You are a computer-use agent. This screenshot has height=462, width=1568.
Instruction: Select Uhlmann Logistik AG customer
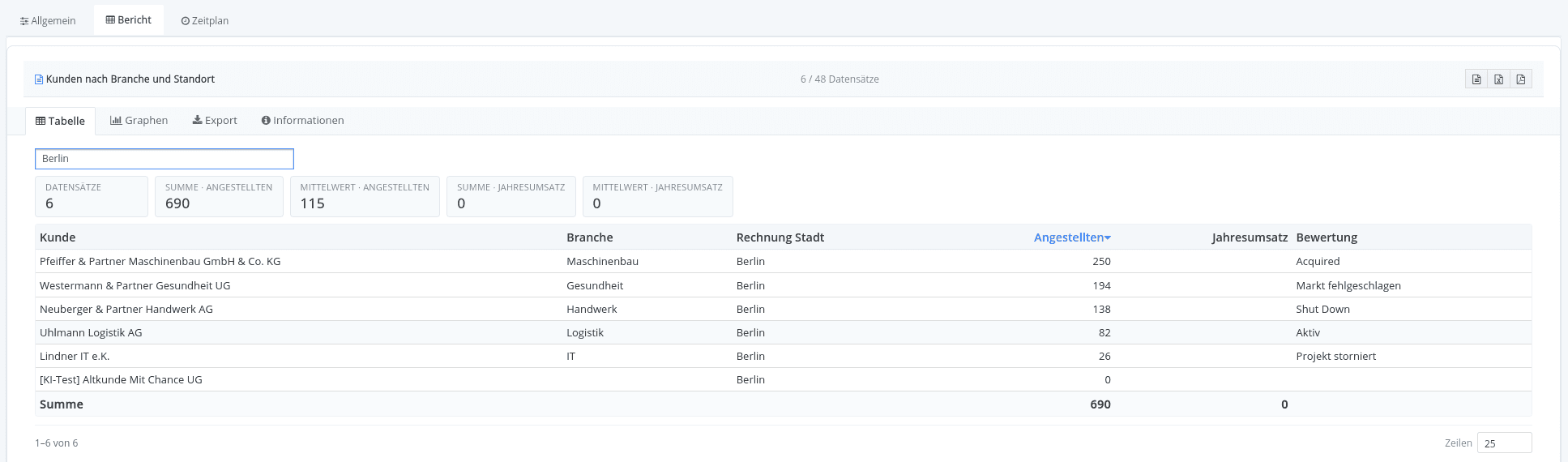coord(91,332)
